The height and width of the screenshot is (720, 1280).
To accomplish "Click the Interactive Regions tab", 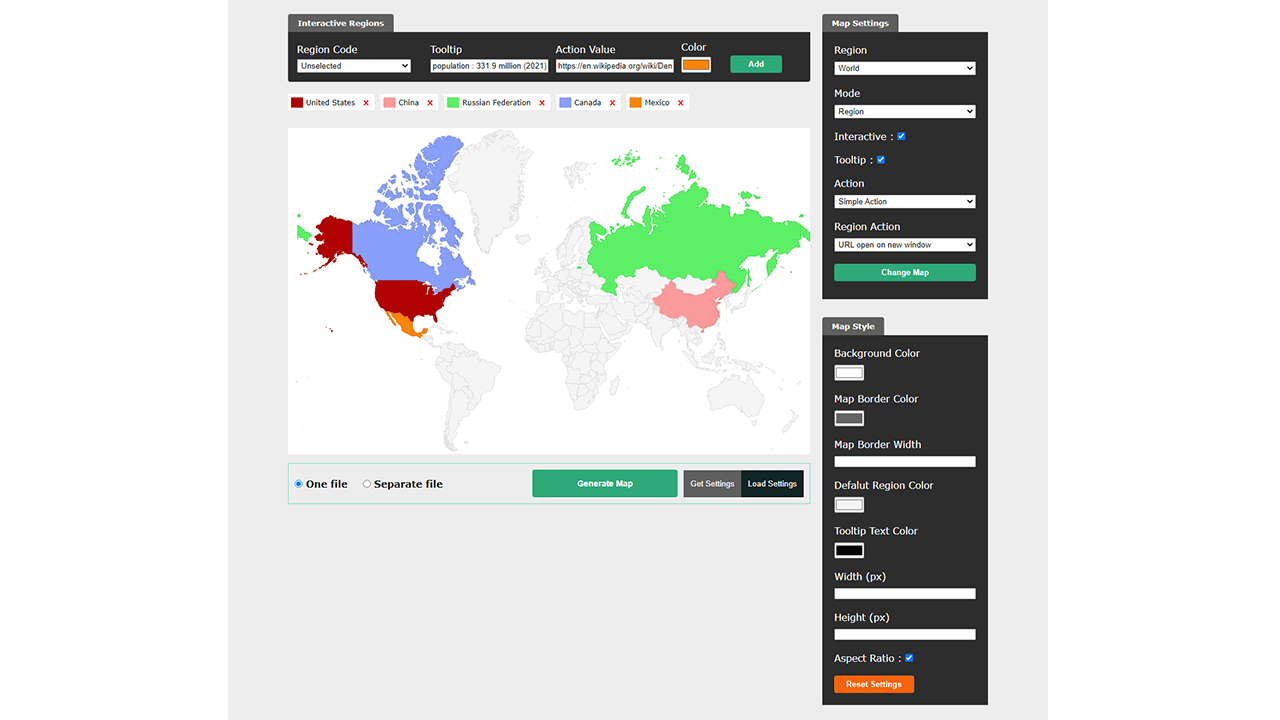I will click(x=340, y=22).
